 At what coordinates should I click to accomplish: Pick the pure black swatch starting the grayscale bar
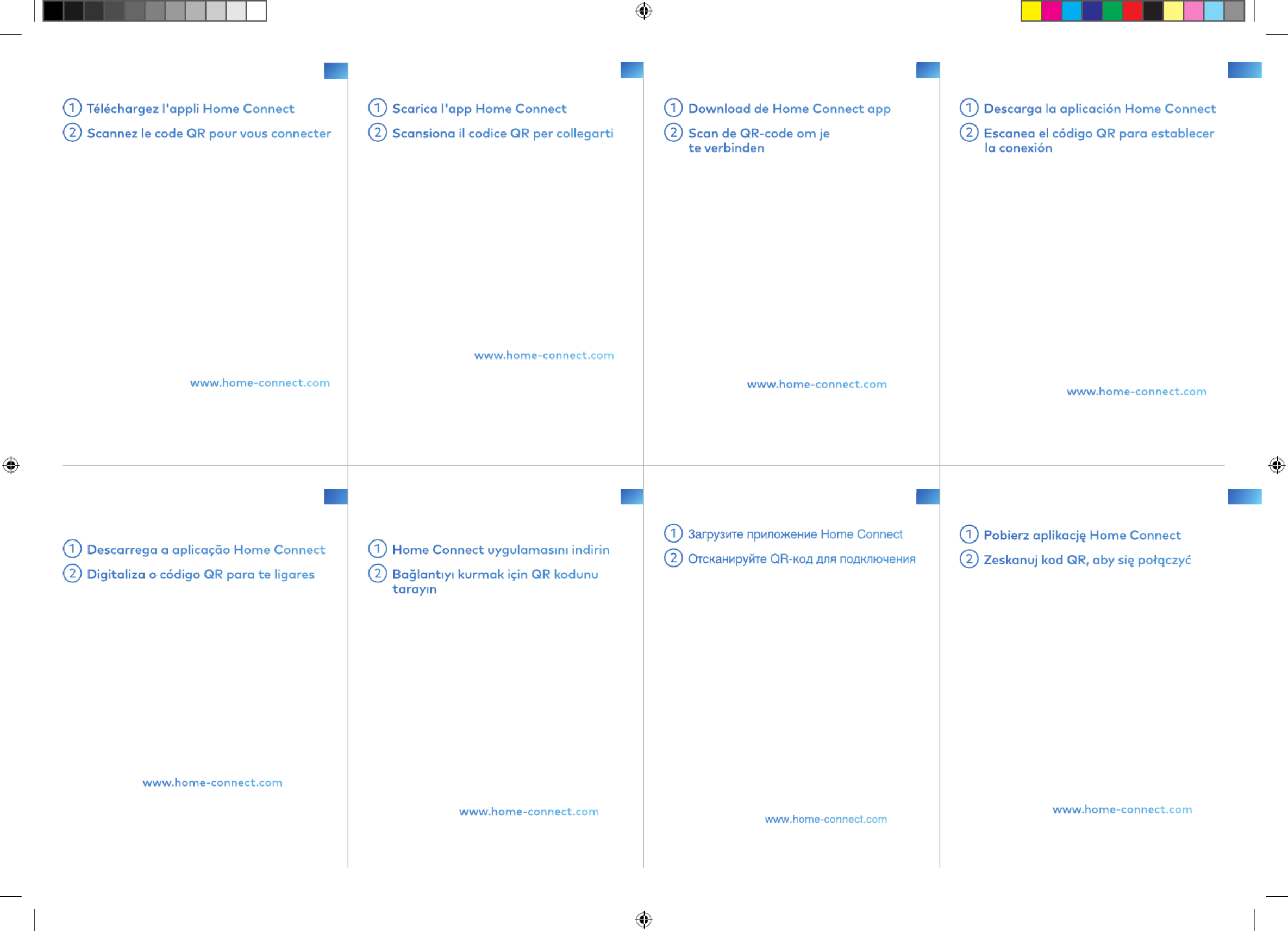click(53, 11)
